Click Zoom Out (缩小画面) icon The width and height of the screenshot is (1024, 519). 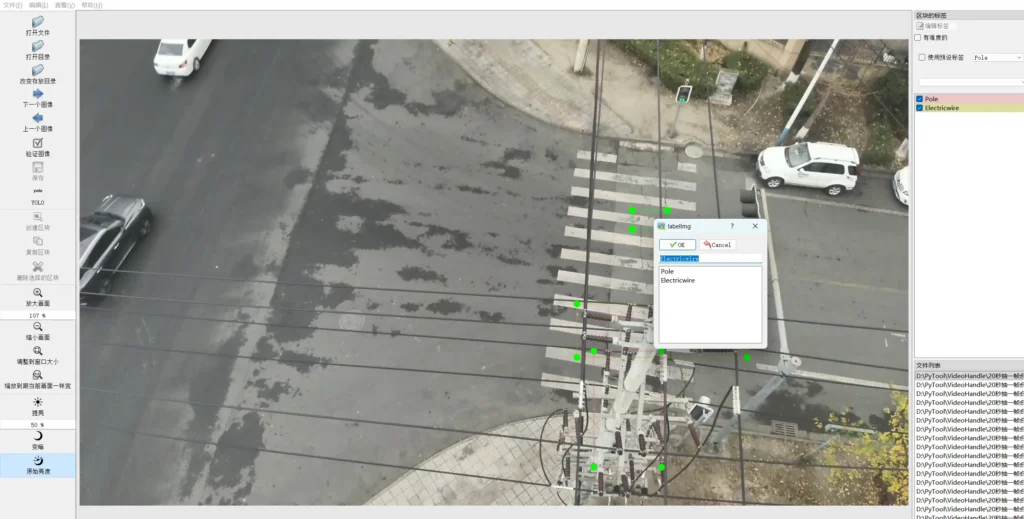point(38,326)
